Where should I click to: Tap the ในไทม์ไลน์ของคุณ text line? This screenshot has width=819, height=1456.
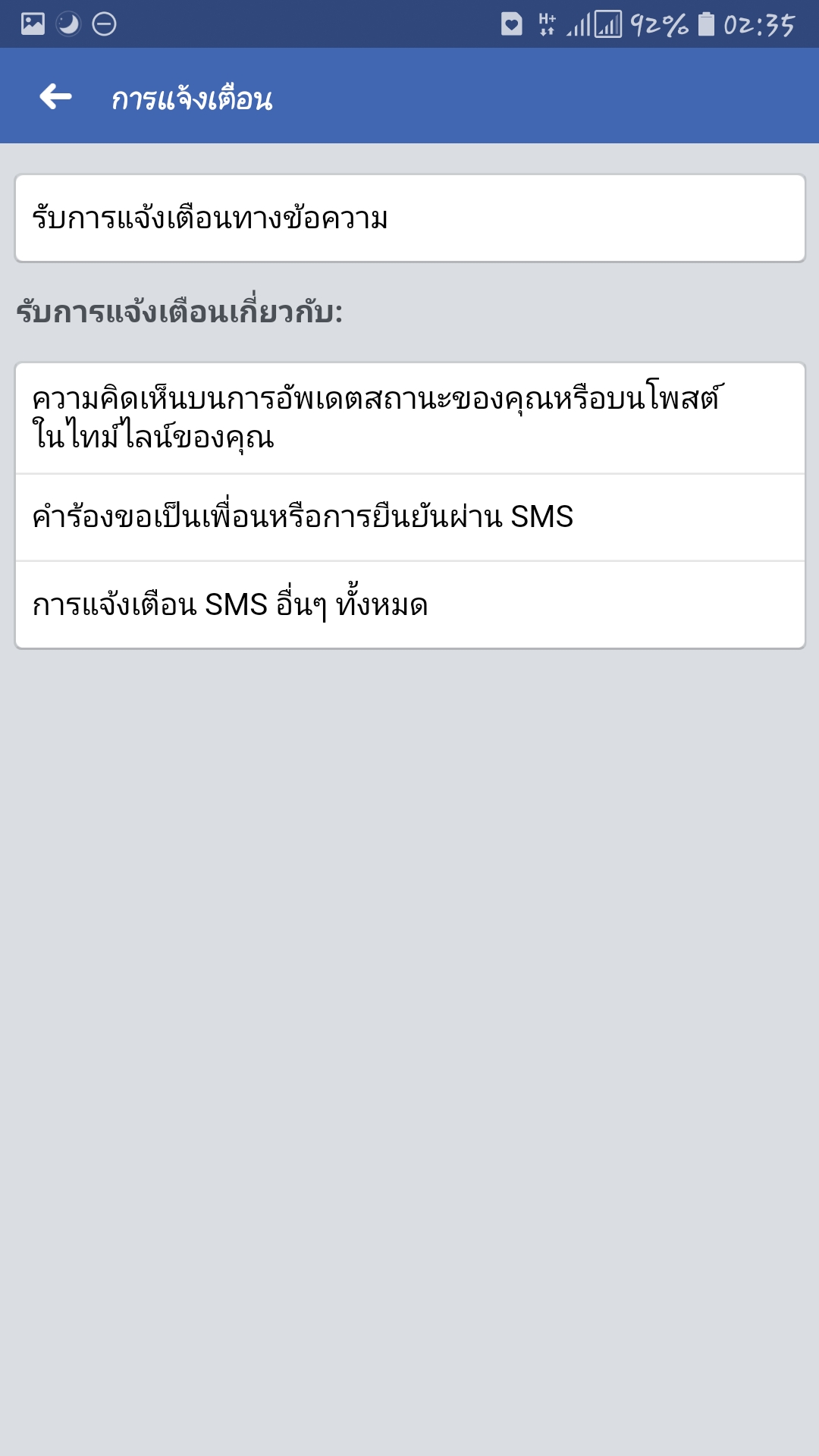[x=153, y=437]
